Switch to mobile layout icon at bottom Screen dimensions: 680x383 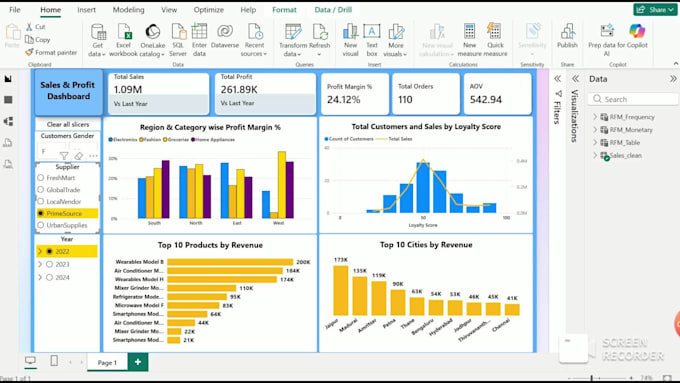point(54,361)
